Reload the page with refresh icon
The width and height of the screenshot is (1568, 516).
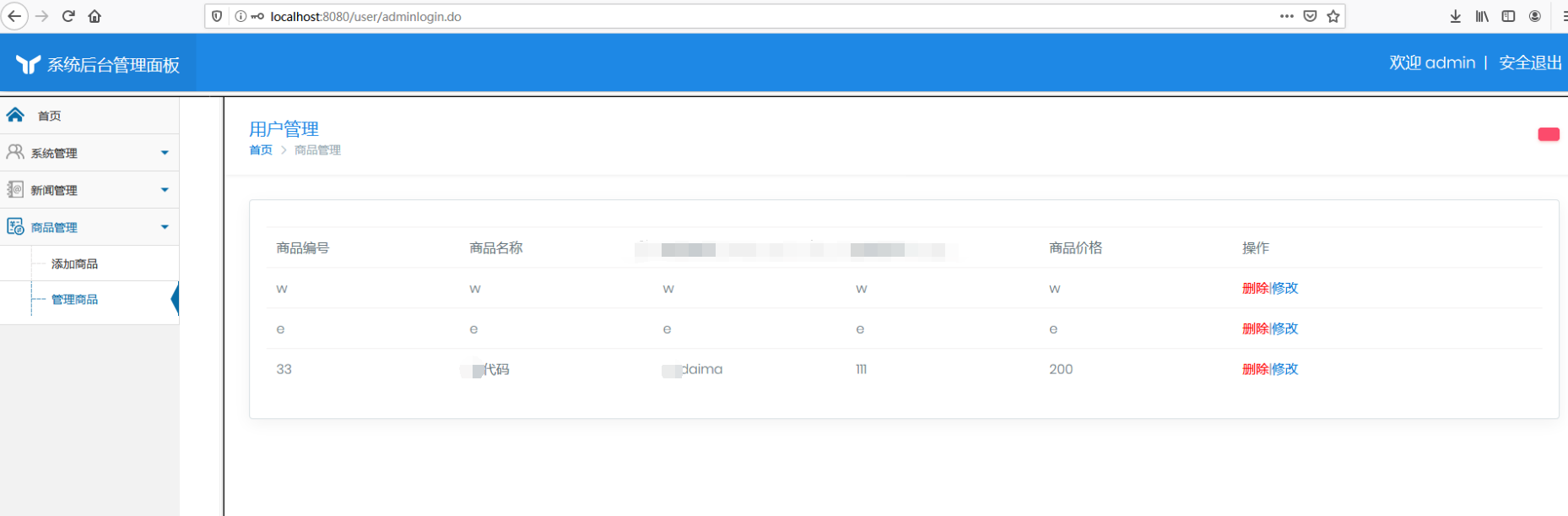pyautogui.click(x=68, y=16)
